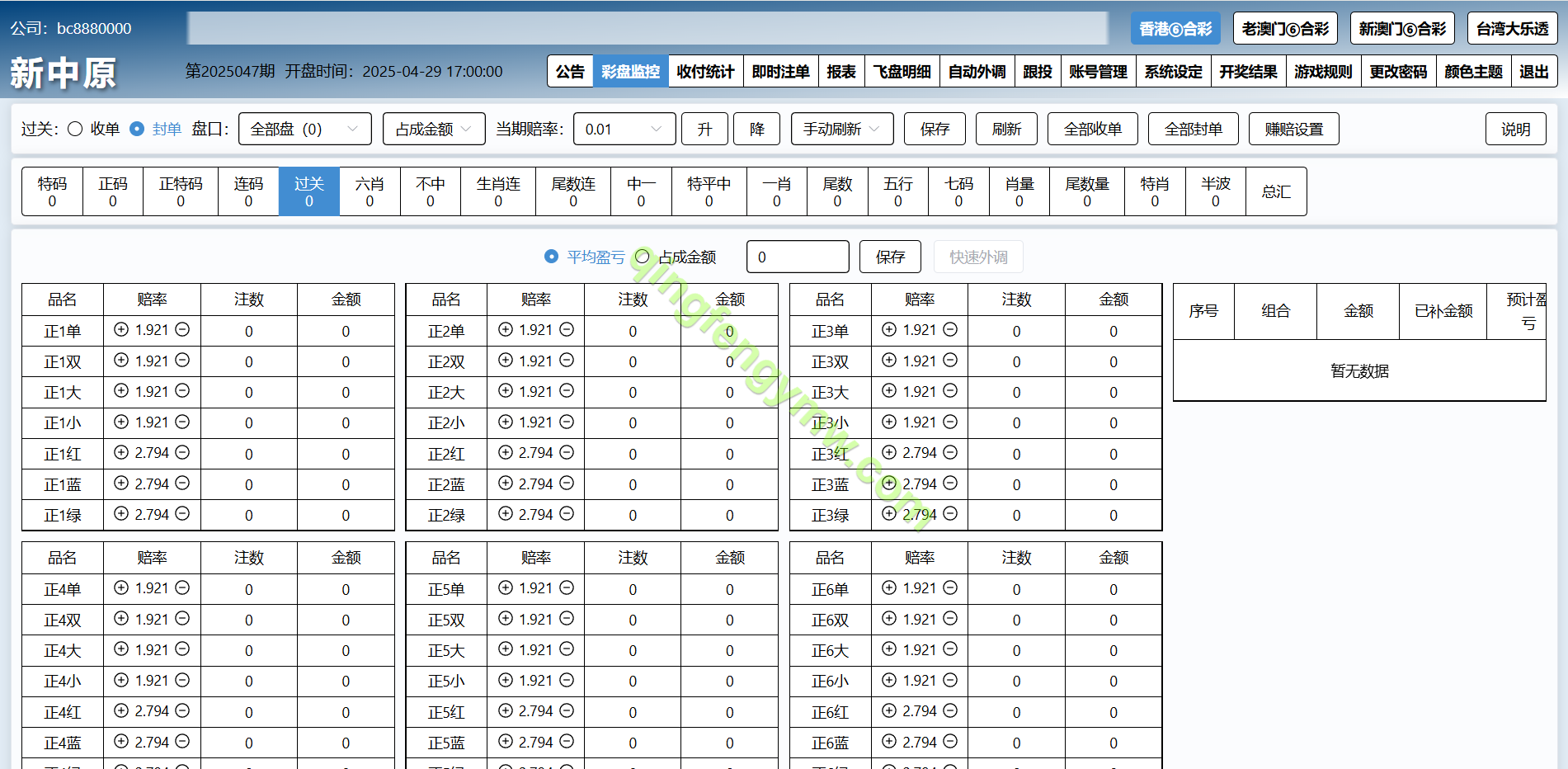Choose the 占成金额 radio button
1568x769 pixels.
click(643, 257)
